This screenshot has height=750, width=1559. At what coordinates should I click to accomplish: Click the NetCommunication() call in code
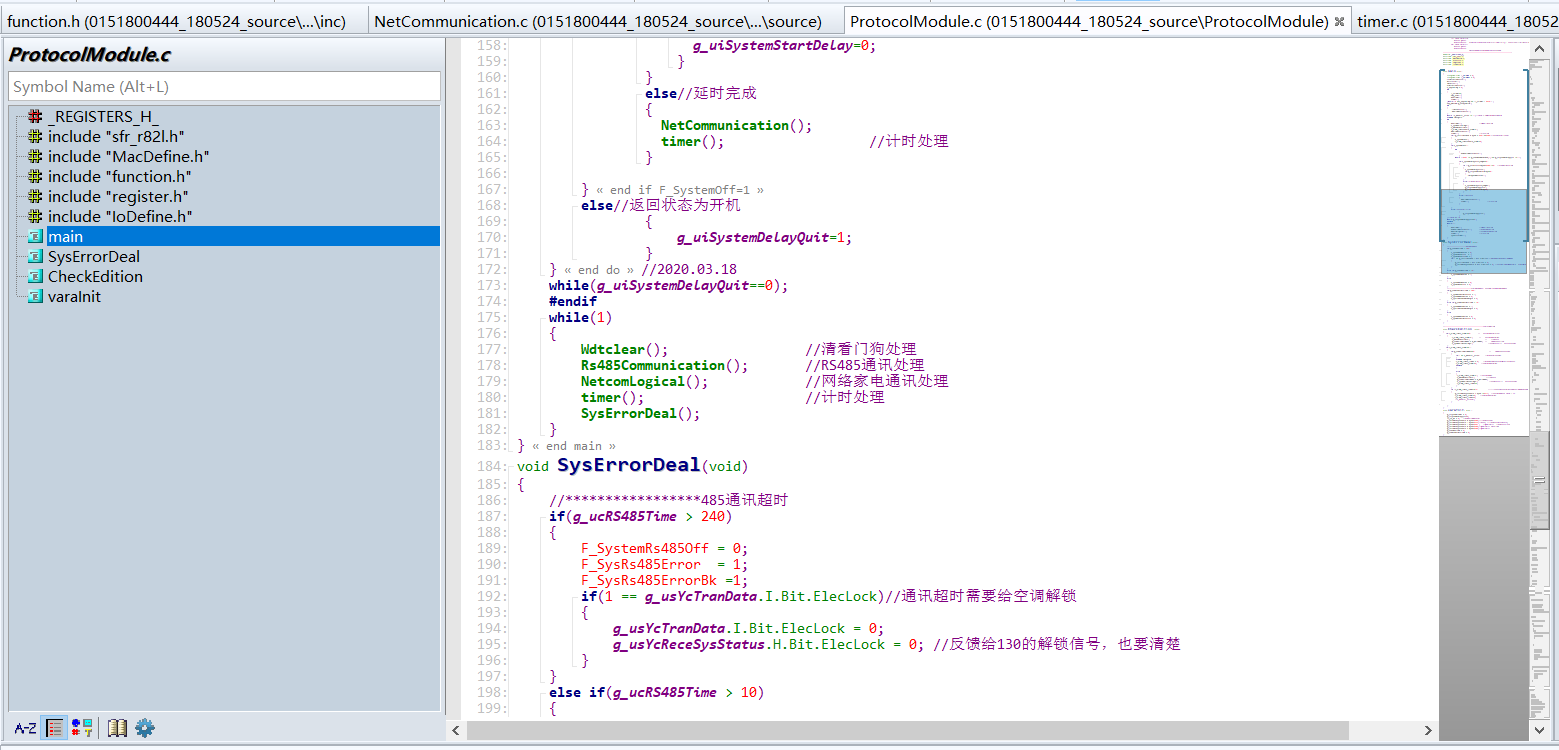click(737, 125)
